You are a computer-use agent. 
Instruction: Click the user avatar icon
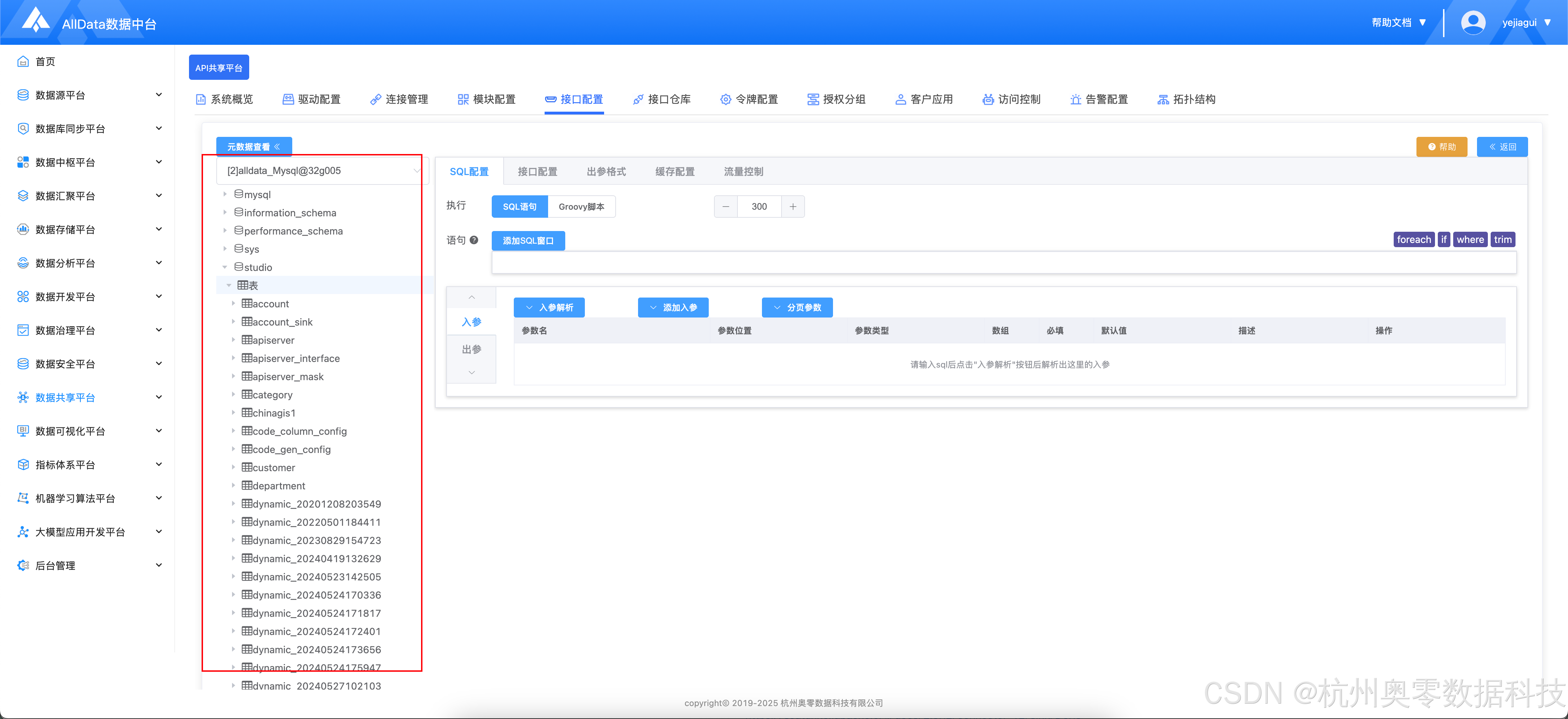point(1472,22)
